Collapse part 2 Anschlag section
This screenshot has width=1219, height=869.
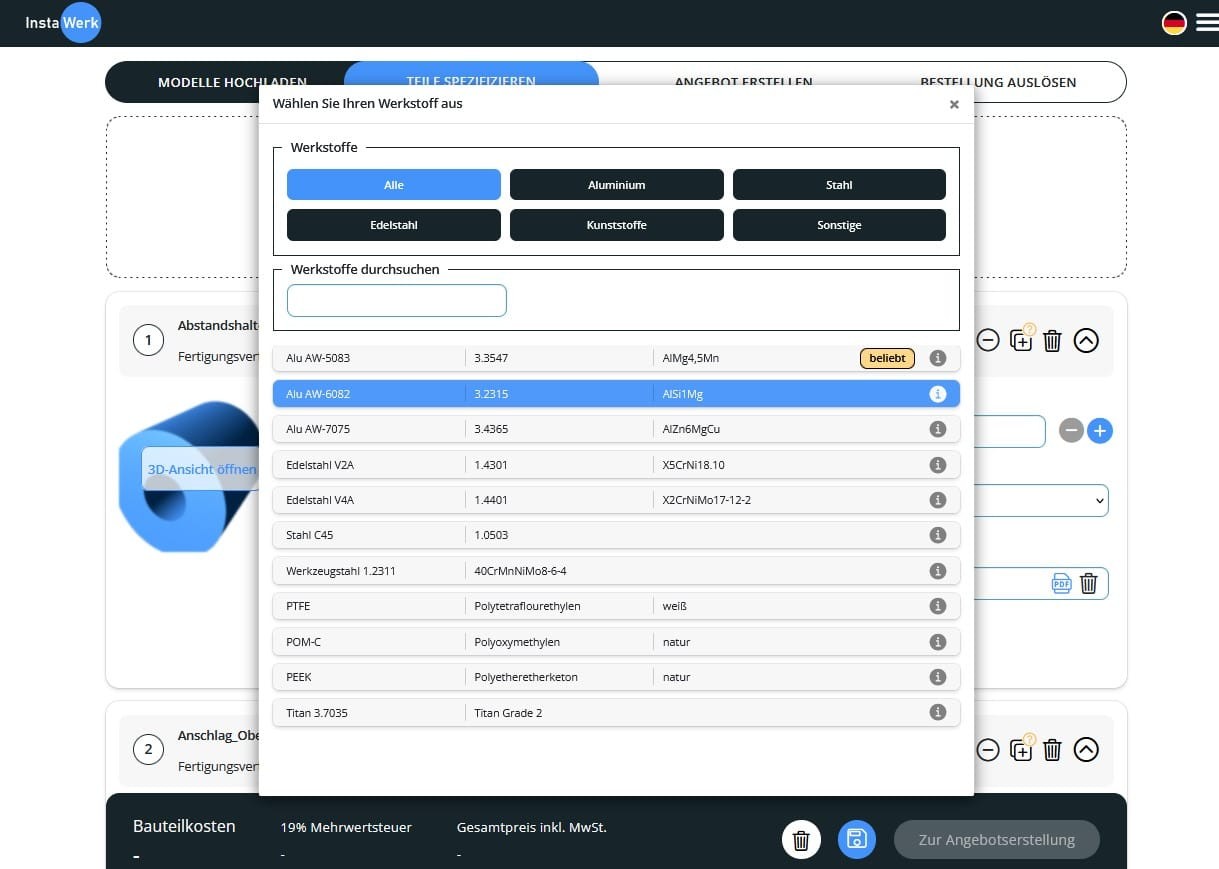1086,749
